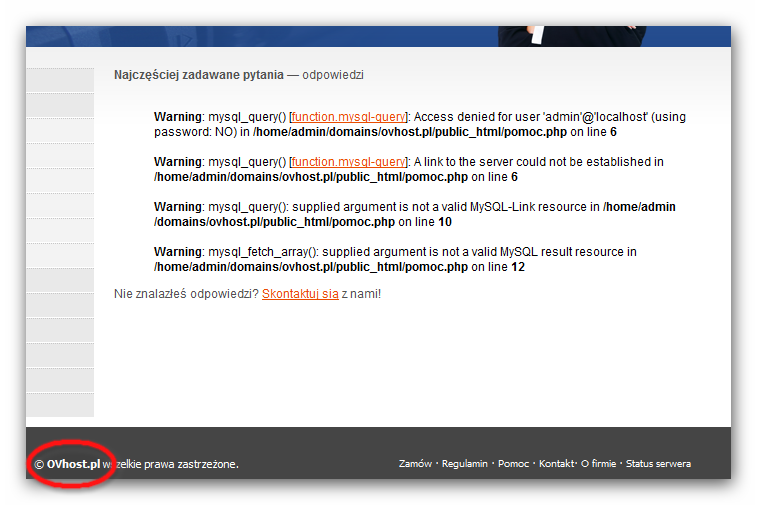The image size is (757, 505).
Task: Visit the O firmie footer page
Action: click(x=598, y=464)
